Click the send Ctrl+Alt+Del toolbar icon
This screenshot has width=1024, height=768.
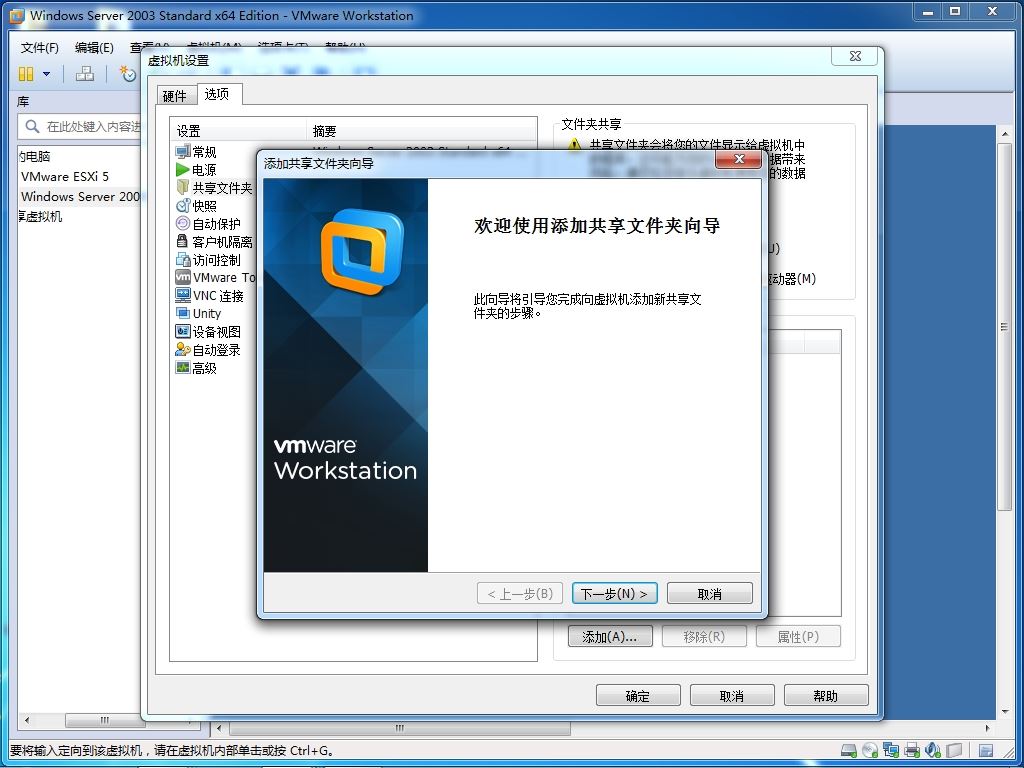pyautogui.click(x=84, y=74)
